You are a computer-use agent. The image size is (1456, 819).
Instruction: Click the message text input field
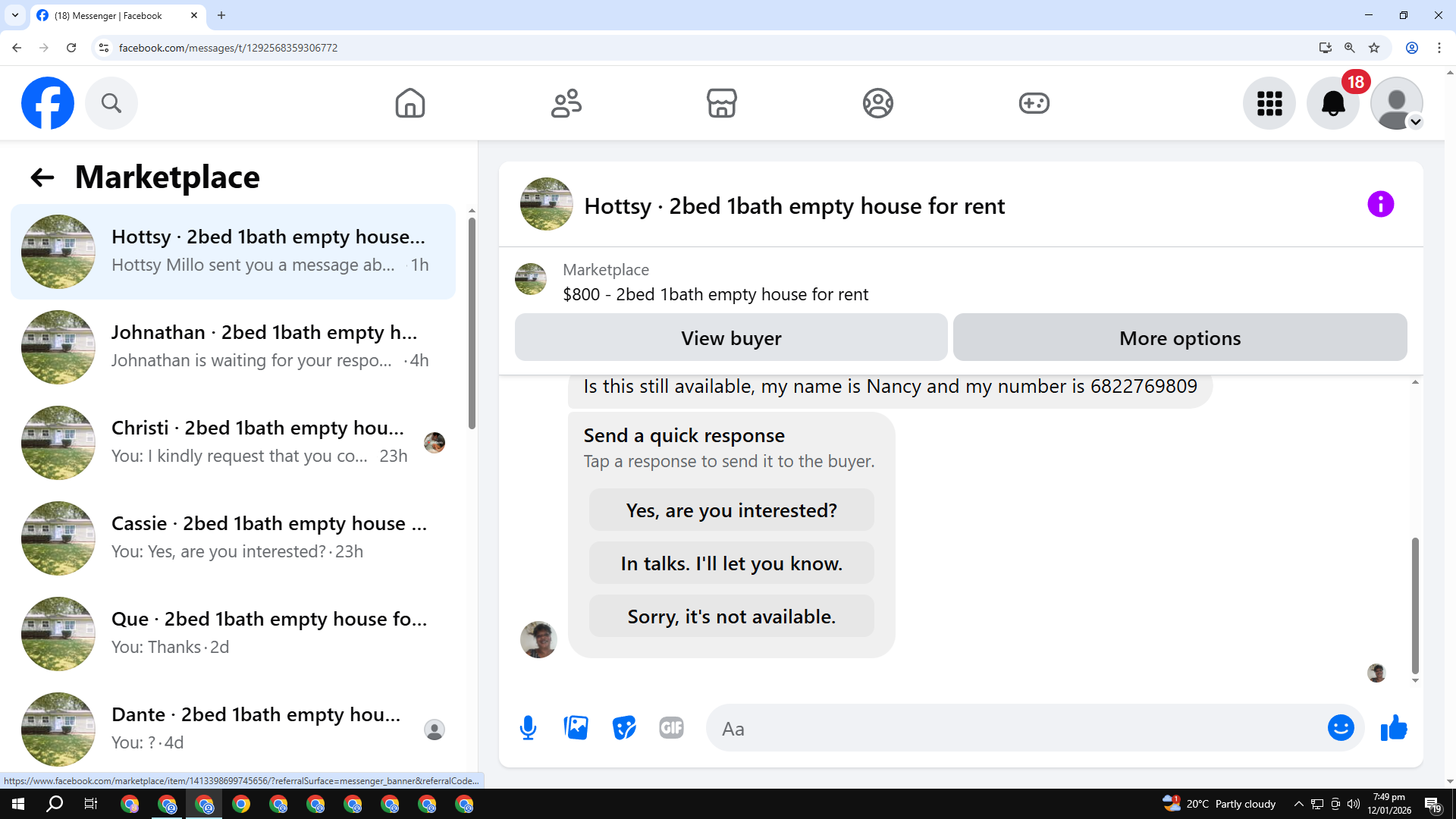tap(1016, 729)
